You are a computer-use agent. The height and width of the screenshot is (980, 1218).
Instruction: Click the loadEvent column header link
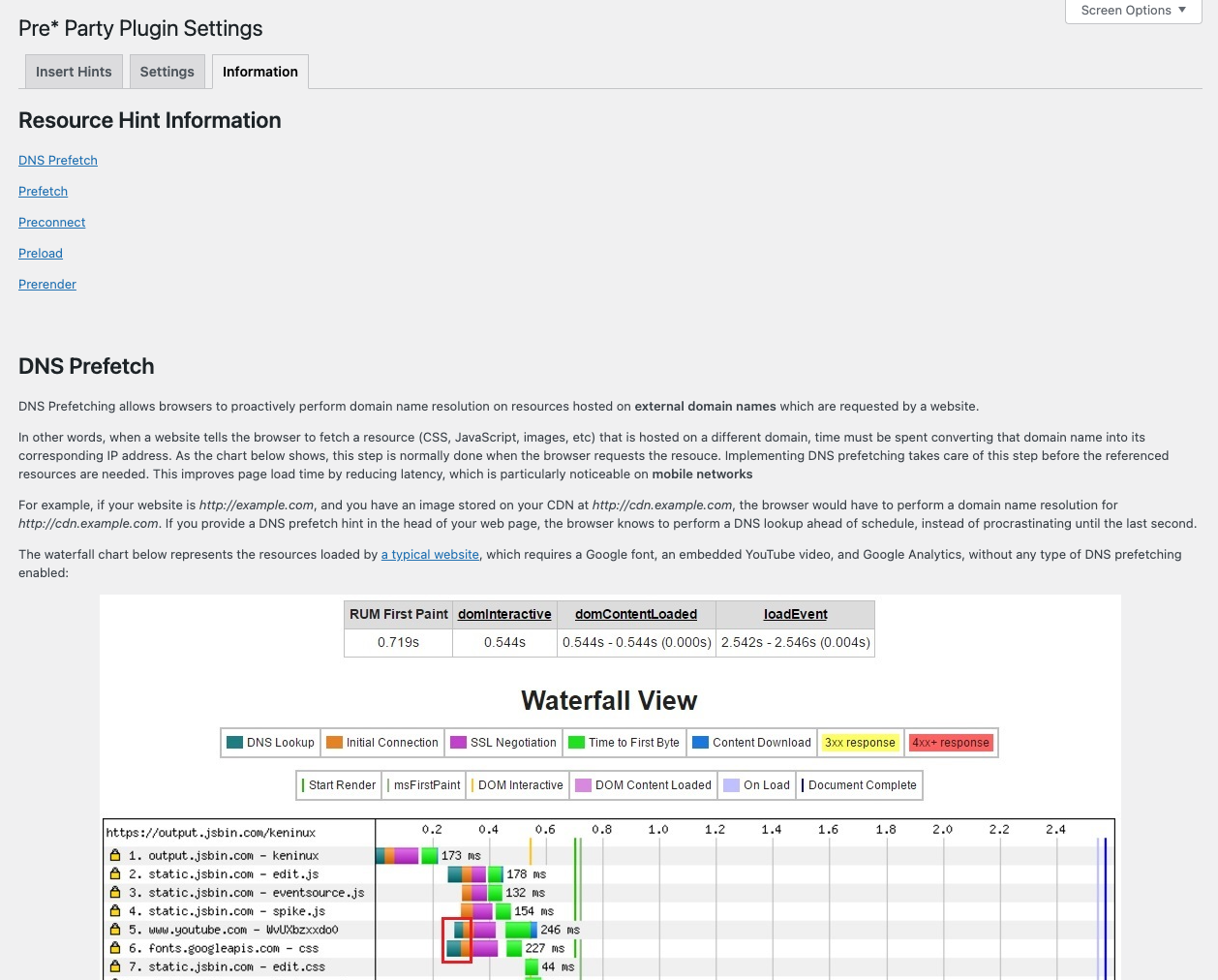click(x=796, y=614)
